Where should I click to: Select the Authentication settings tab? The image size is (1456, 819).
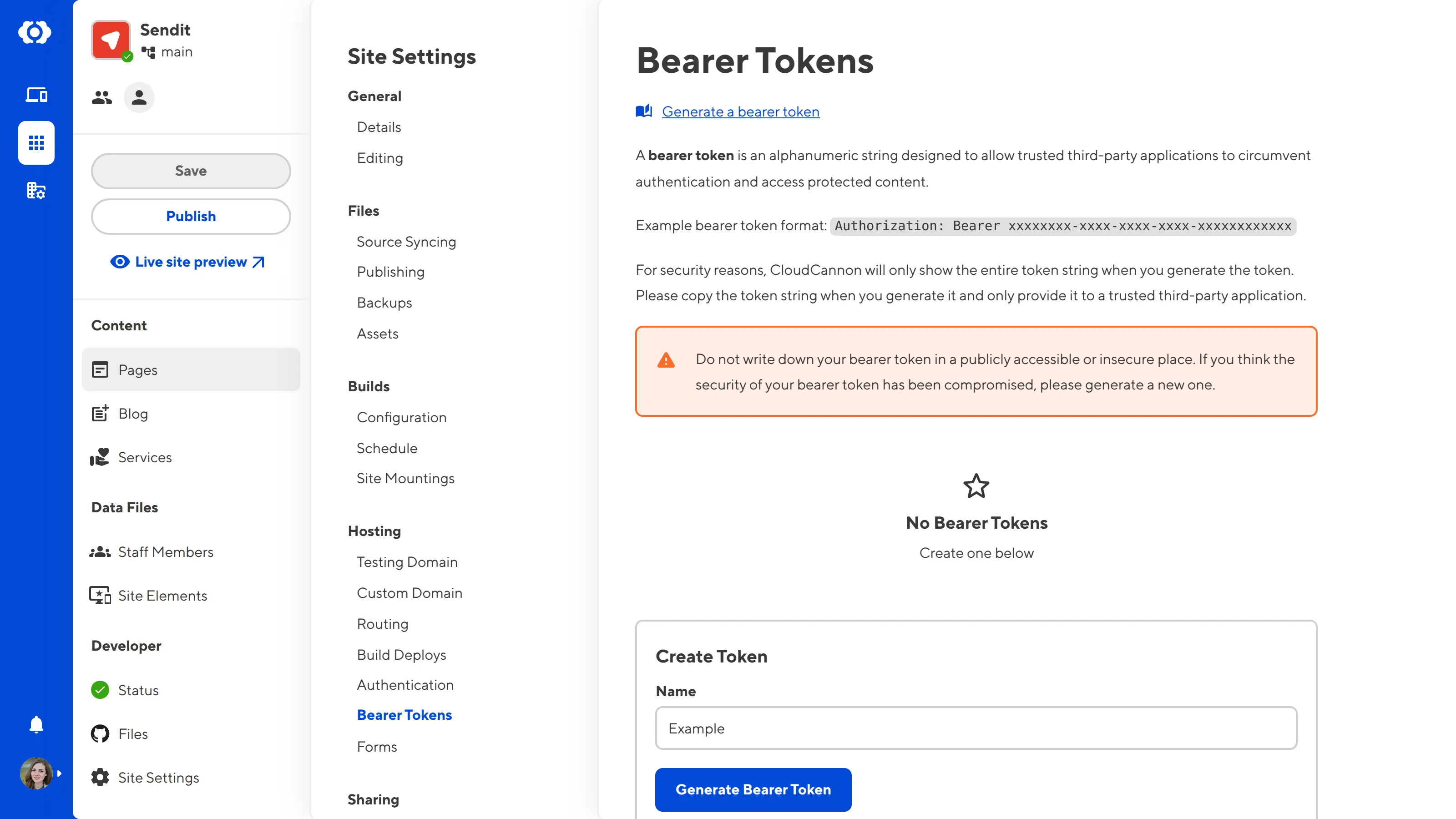405,685
